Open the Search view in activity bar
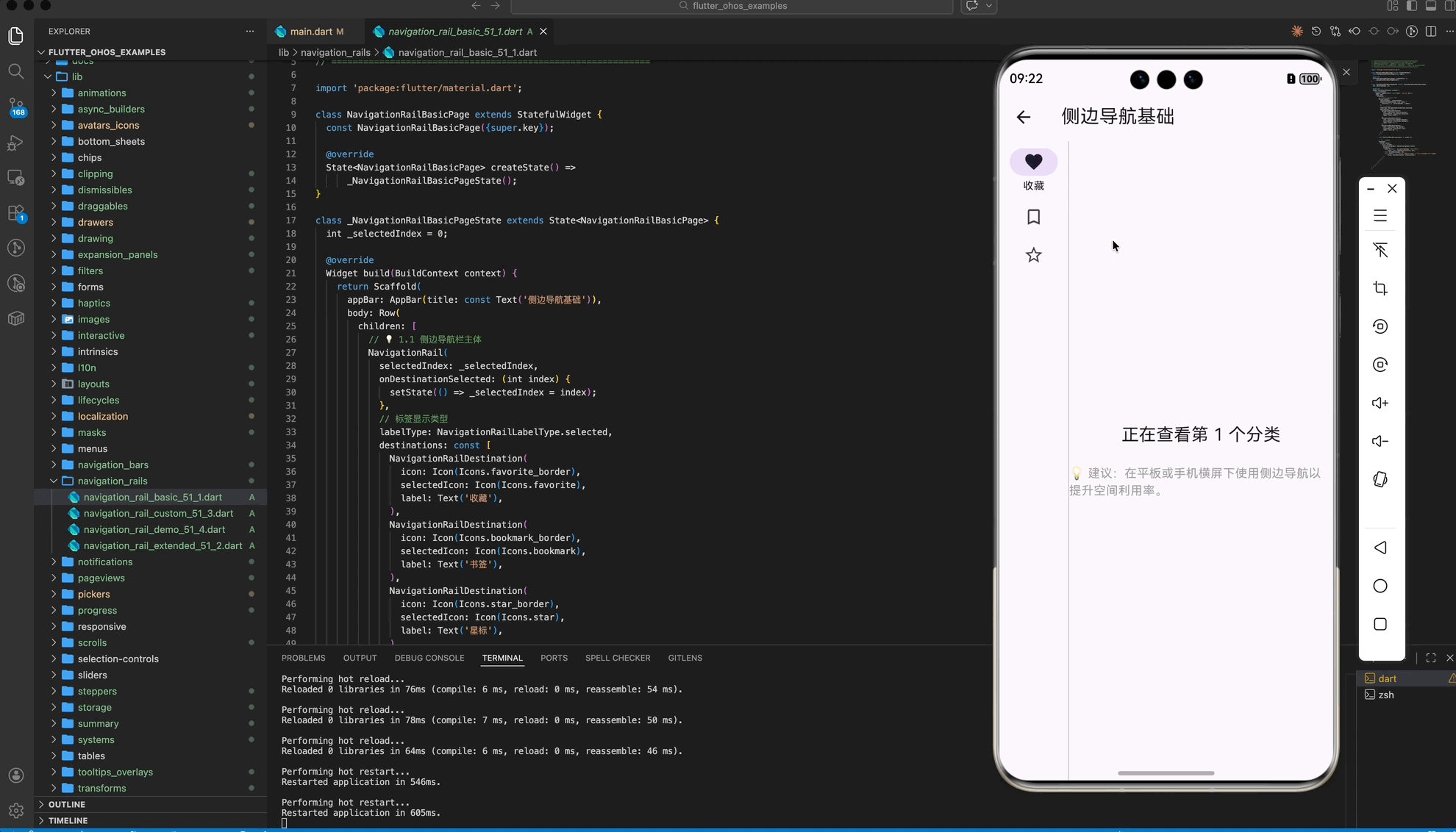 coord(16,71)
